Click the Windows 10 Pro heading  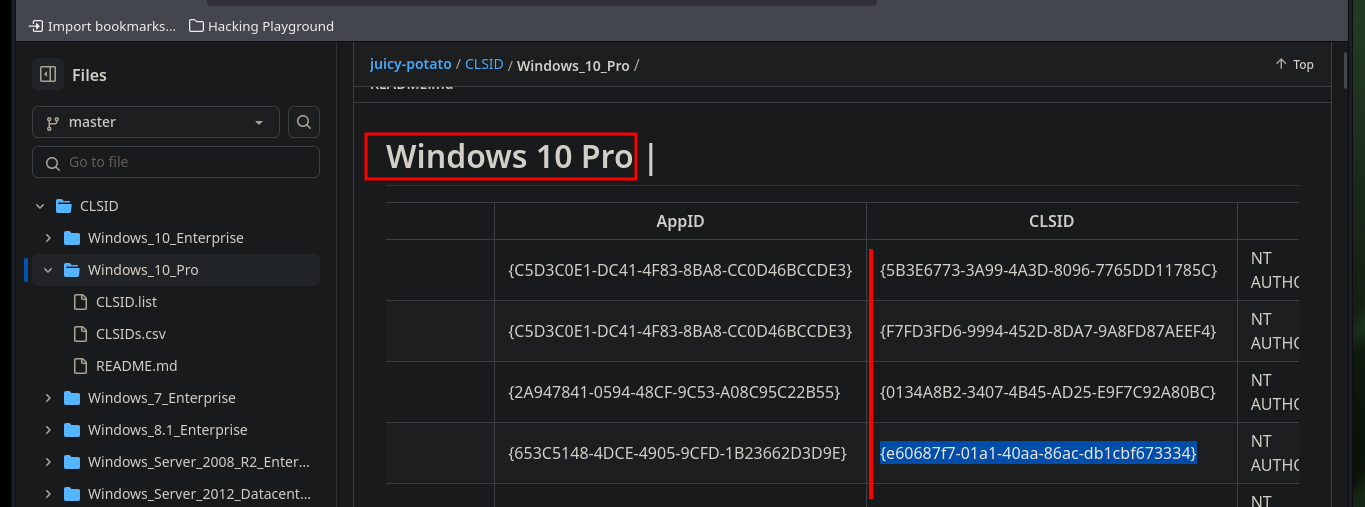(509, 157)
